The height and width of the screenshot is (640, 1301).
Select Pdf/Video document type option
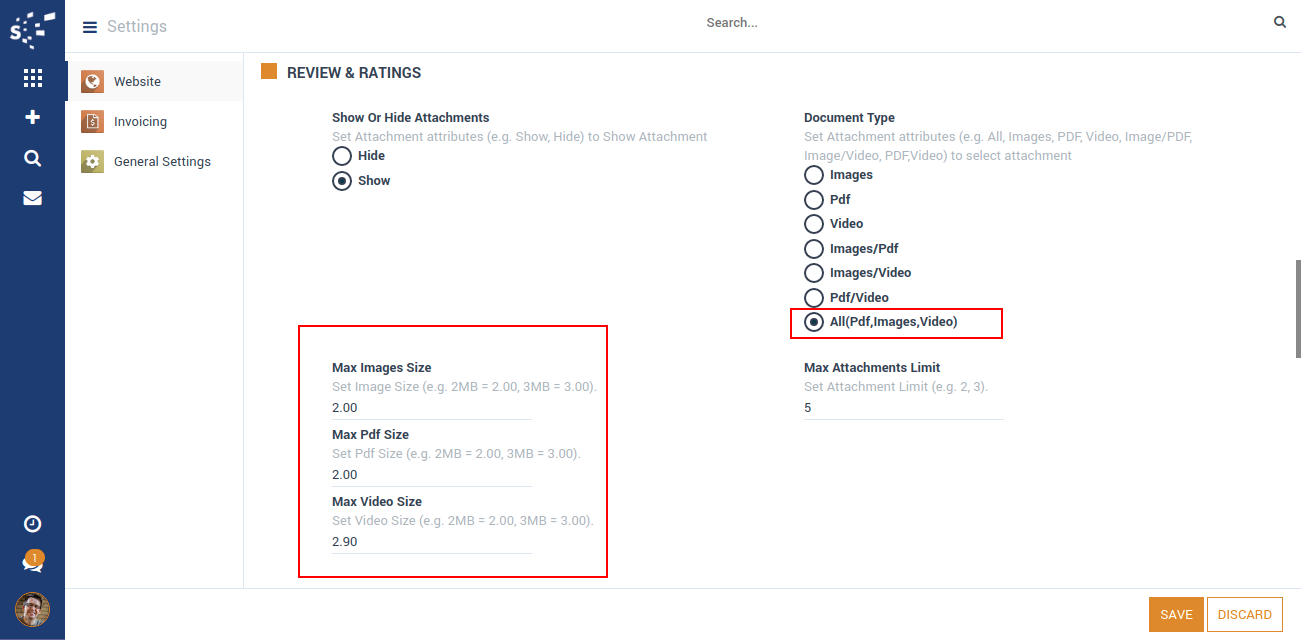pos(814,298)
